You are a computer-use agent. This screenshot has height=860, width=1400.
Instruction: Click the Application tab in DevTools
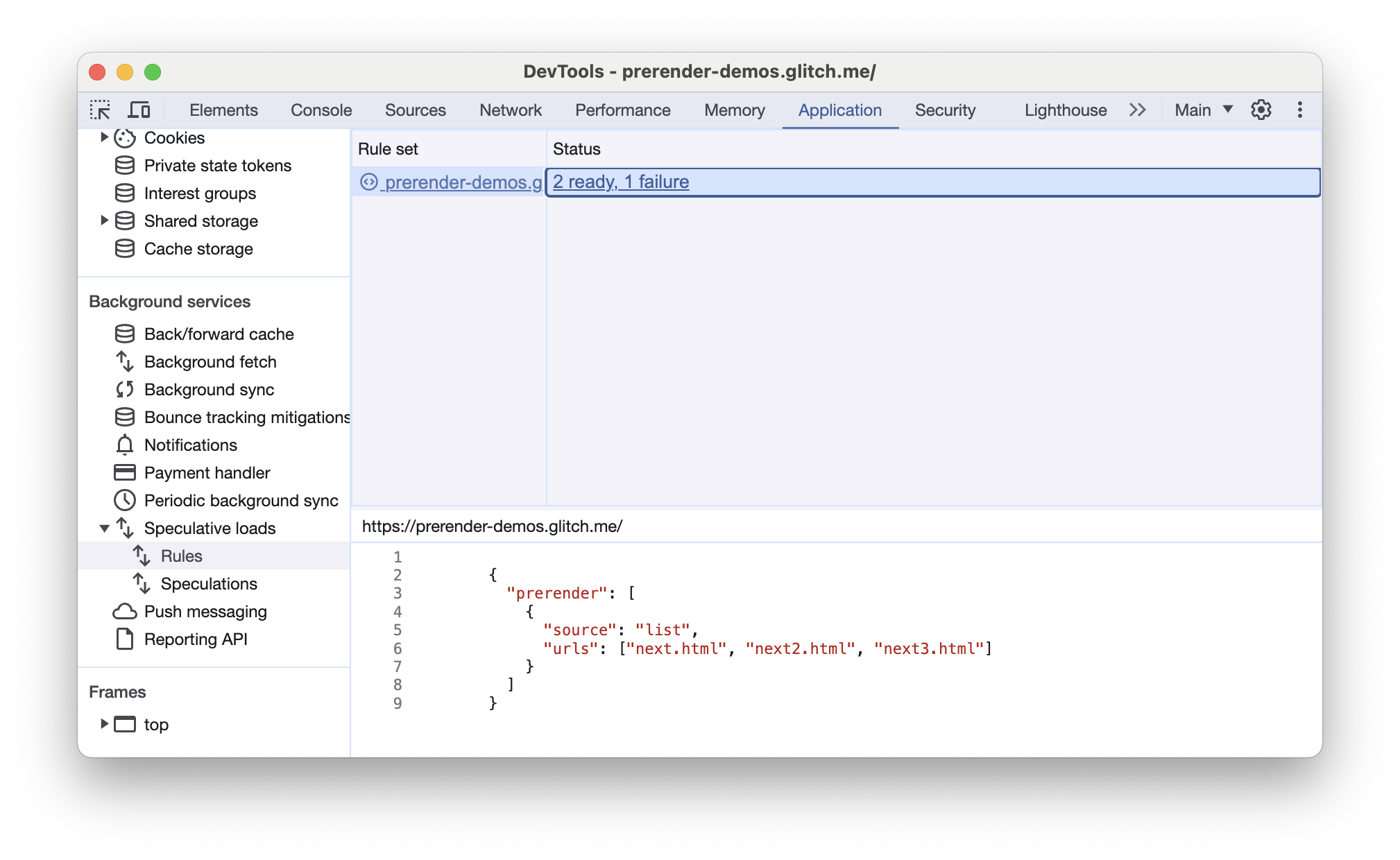pos(840,109)
